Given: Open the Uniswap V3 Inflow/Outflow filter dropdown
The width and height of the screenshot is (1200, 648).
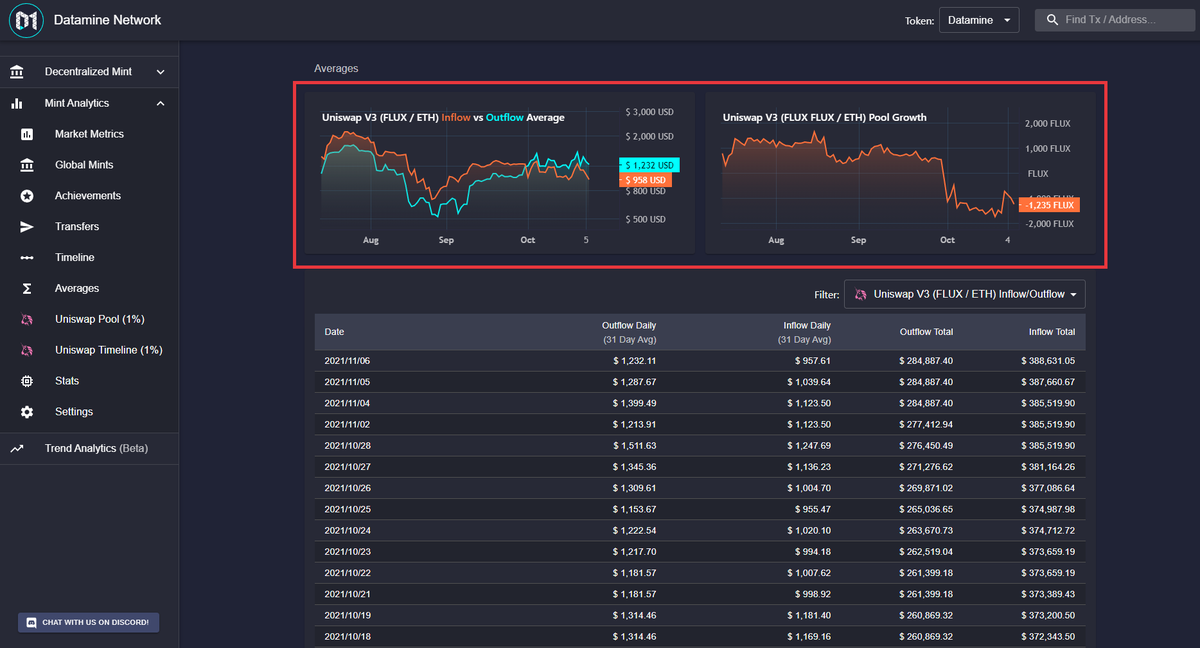Looking at the screenshot, I should click(964, 295).
